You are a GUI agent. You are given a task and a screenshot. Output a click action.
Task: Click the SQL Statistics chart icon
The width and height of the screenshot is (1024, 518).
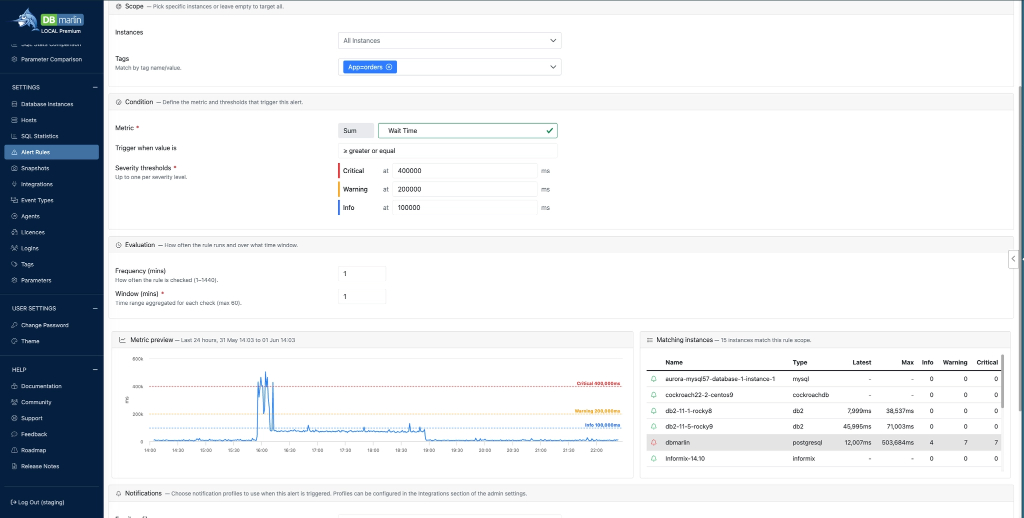click(14, 136)
